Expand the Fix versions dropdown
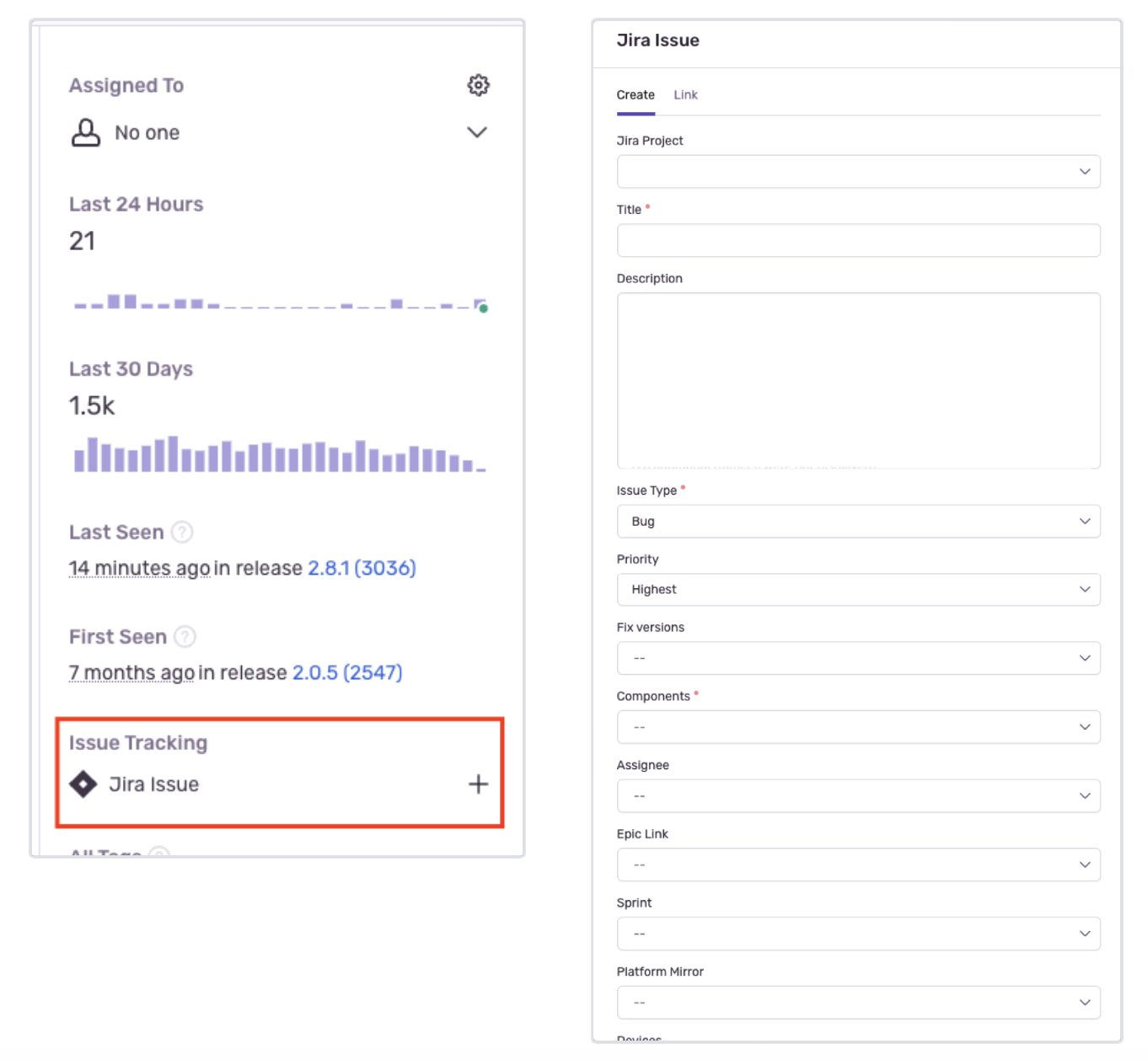1148x1060 pixels. [x=858, y=658]
